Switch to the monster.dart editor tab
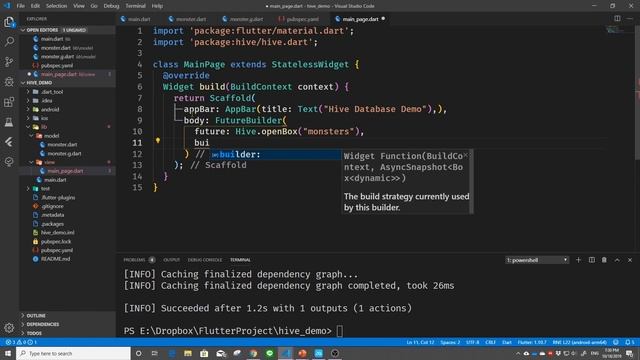The width and height of the screenshot is (640, 360). (x=191, y=19)
